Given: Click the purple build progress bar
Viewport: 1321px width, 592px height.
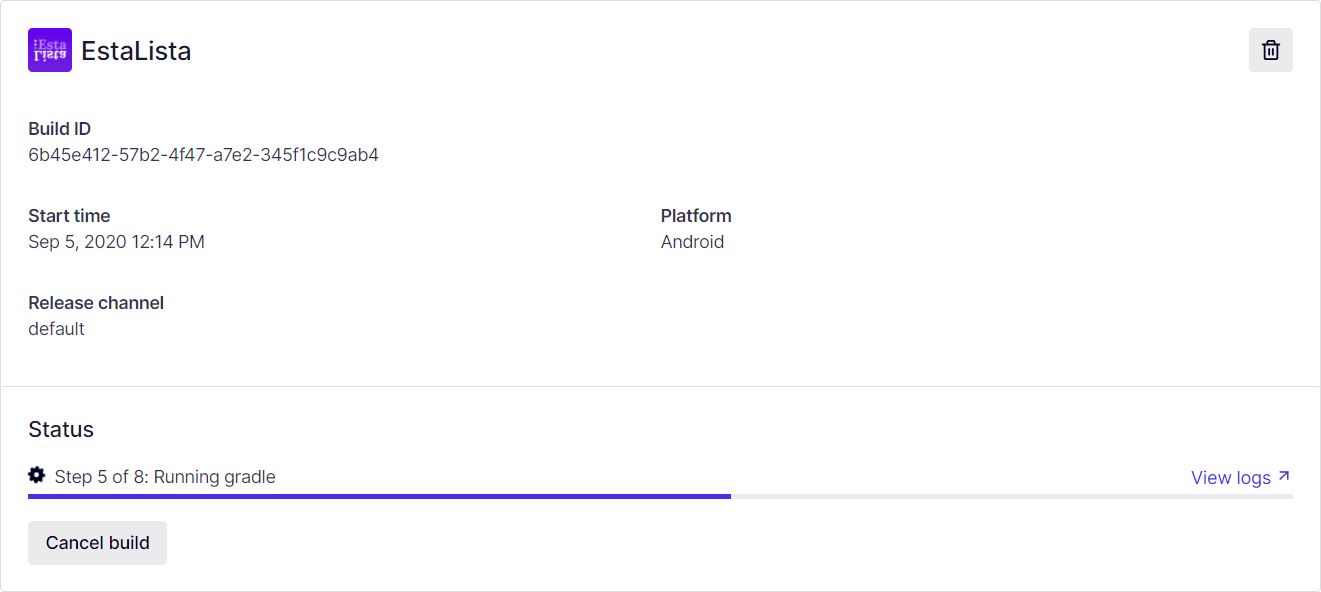Looking at the screenshot, I should 379,496.
